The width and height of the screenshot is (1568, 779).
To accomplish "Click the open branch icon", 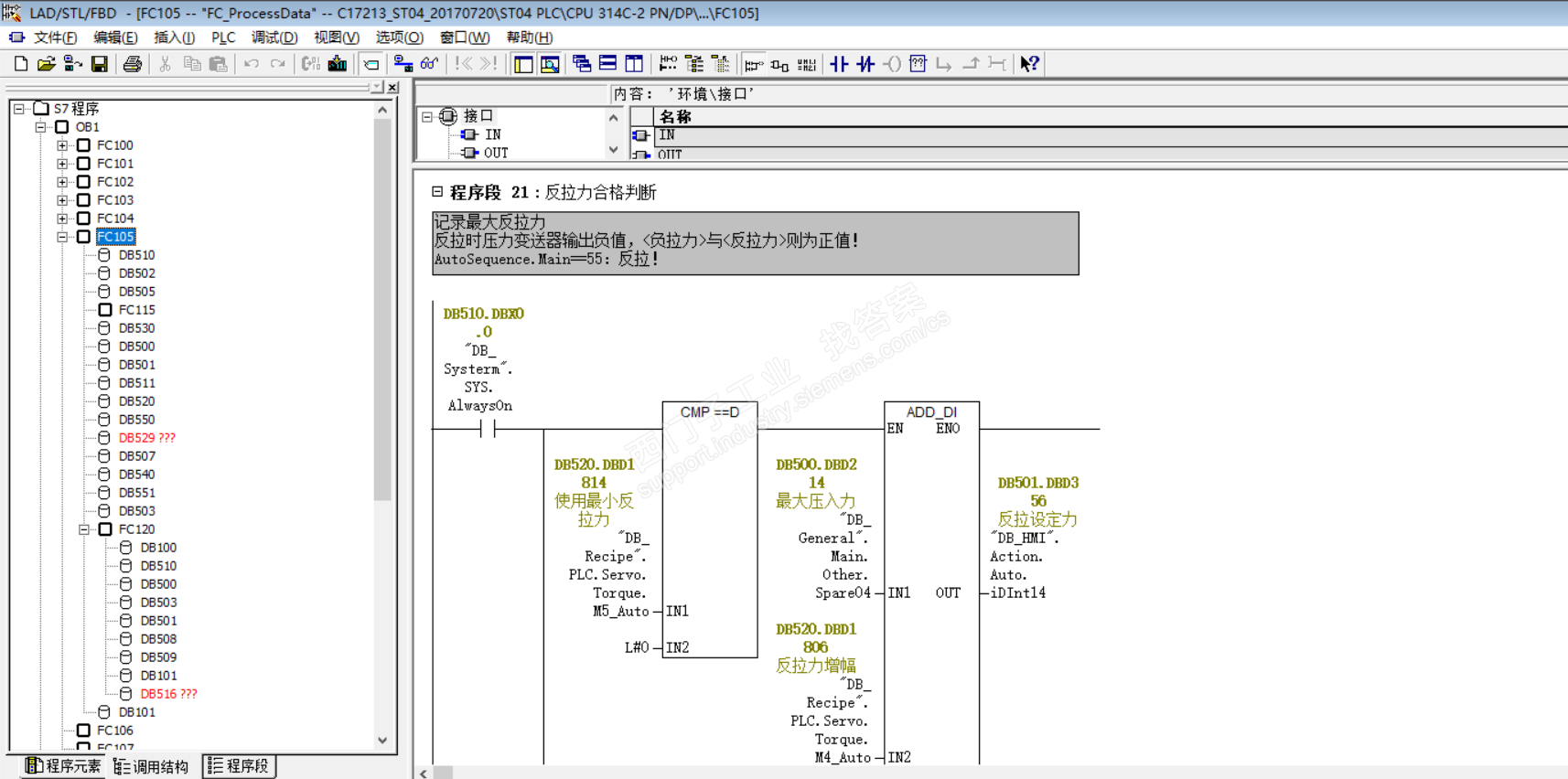I will [x=944, y=64].
